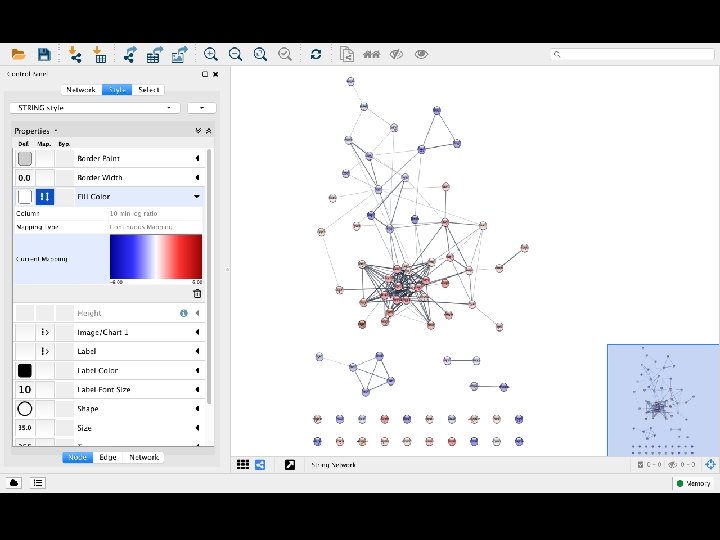
Task: Collapse the Fill Color property arrow
Action: coord(197,197)
